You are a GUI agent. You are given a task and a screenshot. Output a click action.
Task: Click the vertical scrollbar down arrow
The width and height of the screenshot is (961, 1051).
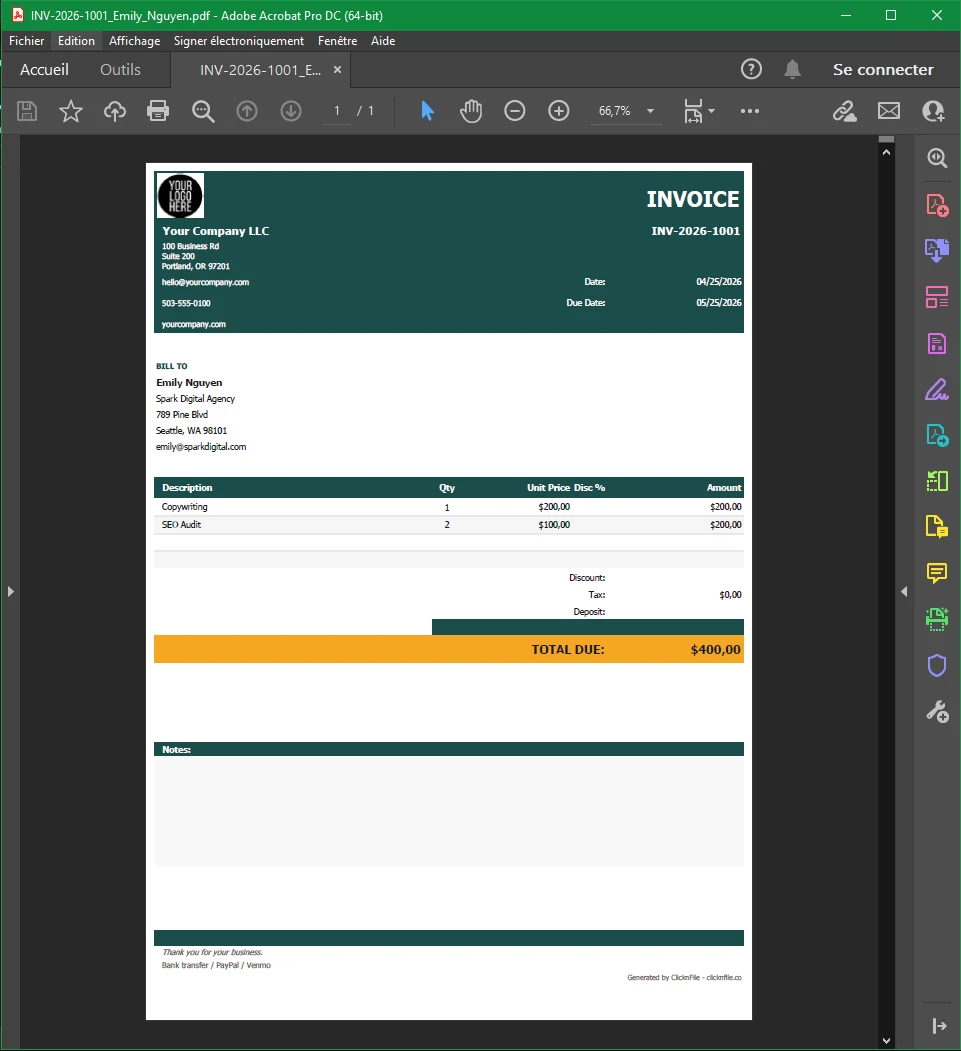pyautogui.click(x=887, y=1040)
